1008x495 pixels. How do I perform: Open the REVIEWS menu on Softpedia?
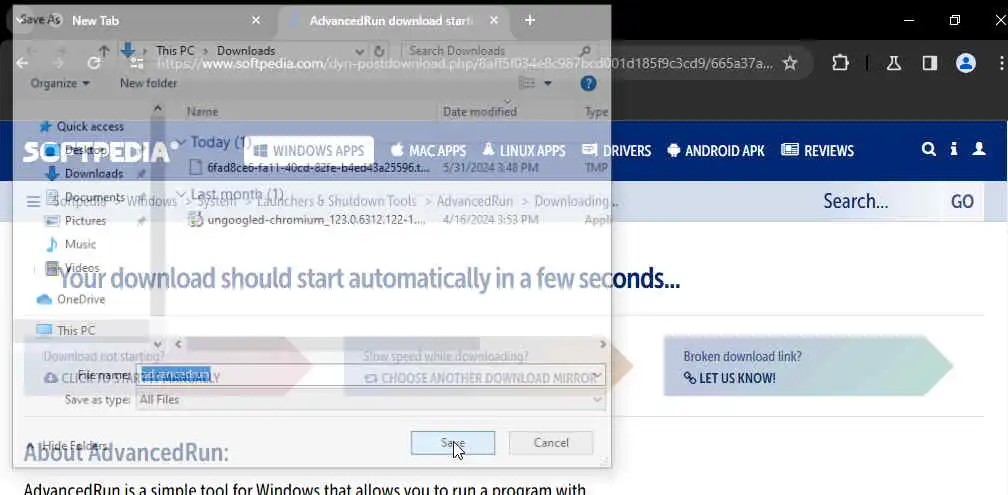(818, 151)
